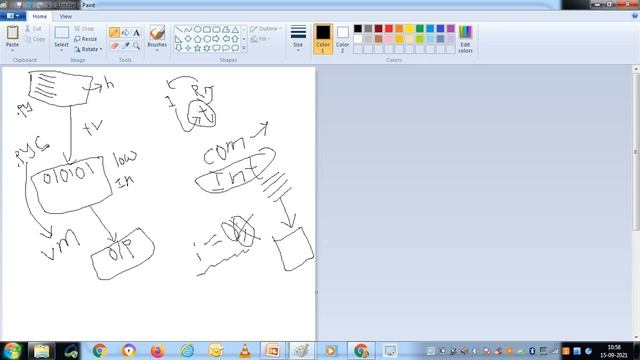Choose the Curve shape
This screenshot has width=640, height=360.
coord(188,29)
